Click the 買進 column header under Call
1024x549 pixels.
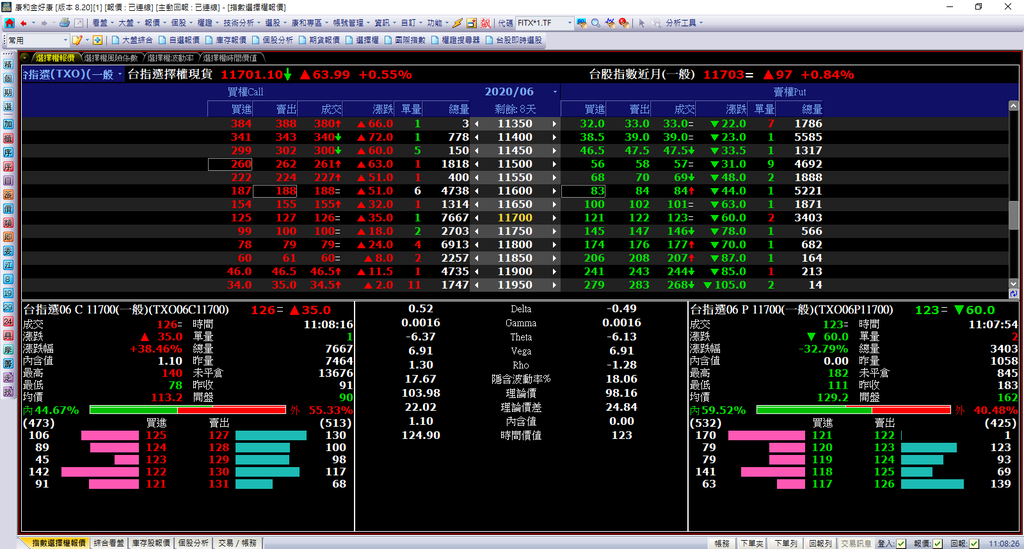tap(230, 109)
